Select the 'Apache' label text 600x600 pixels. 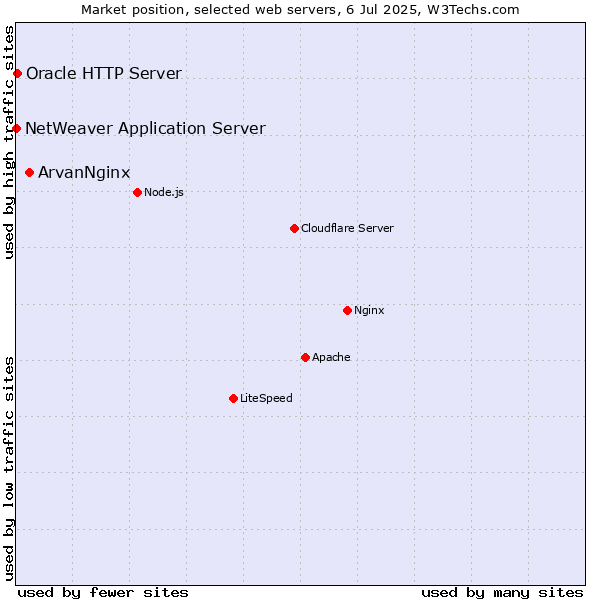tap(331, 357)
